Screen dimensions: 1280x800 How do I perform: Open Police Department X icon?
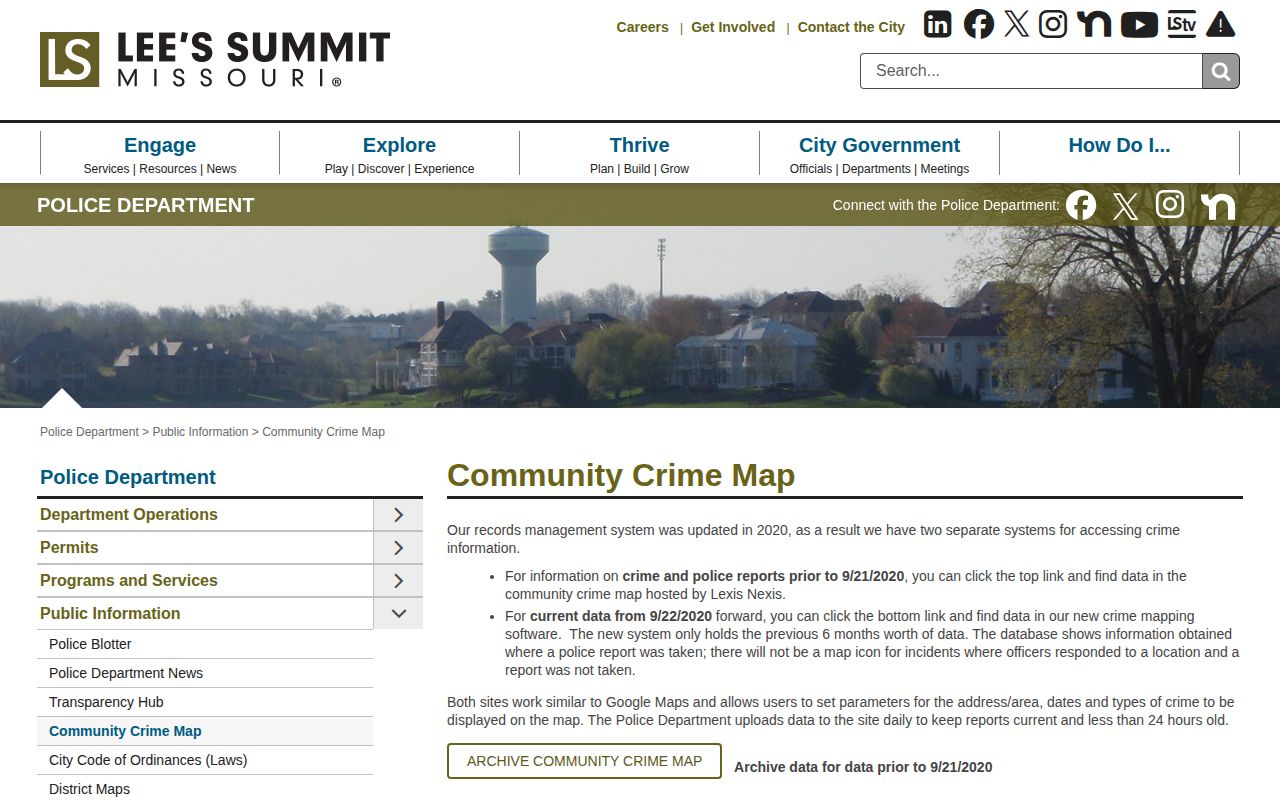point(1125,205)
